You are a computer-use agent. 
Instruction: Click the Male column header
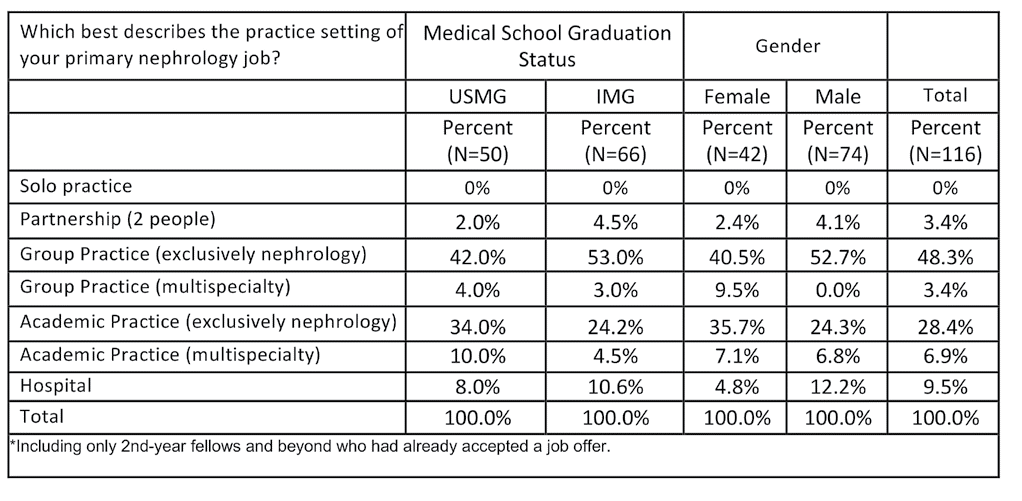click(x=837, y=97)
